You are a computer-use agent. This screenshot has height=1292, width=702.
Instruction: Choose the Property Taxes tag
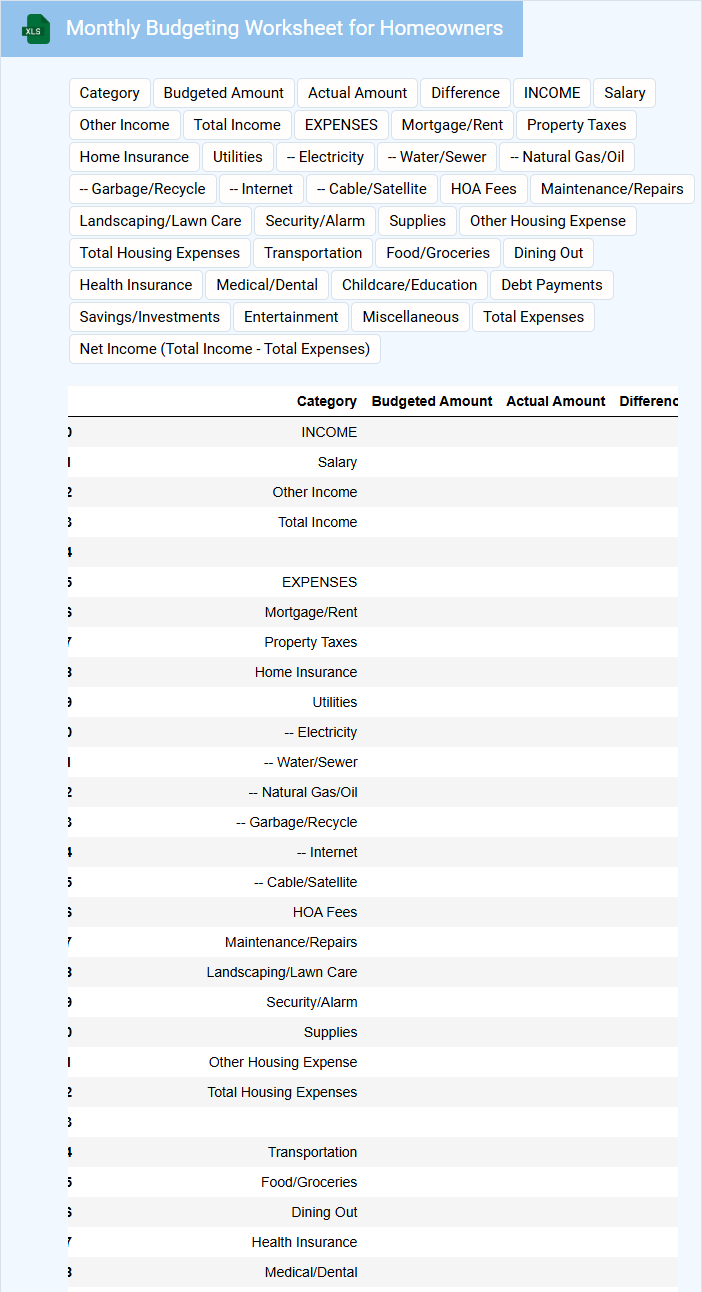[576, 125]
